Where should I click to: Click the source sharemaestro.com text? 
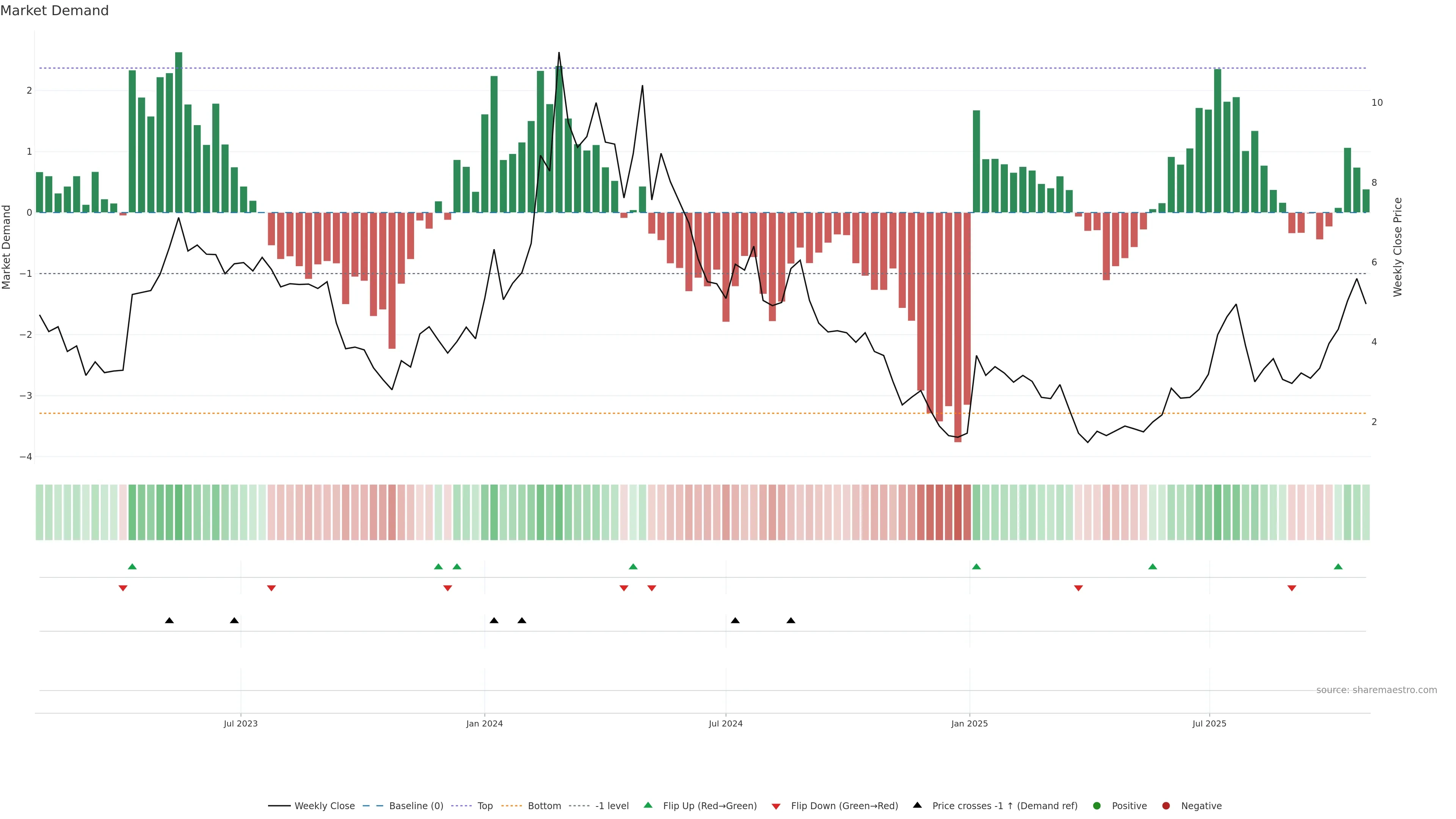click(x=1376, y=690)
